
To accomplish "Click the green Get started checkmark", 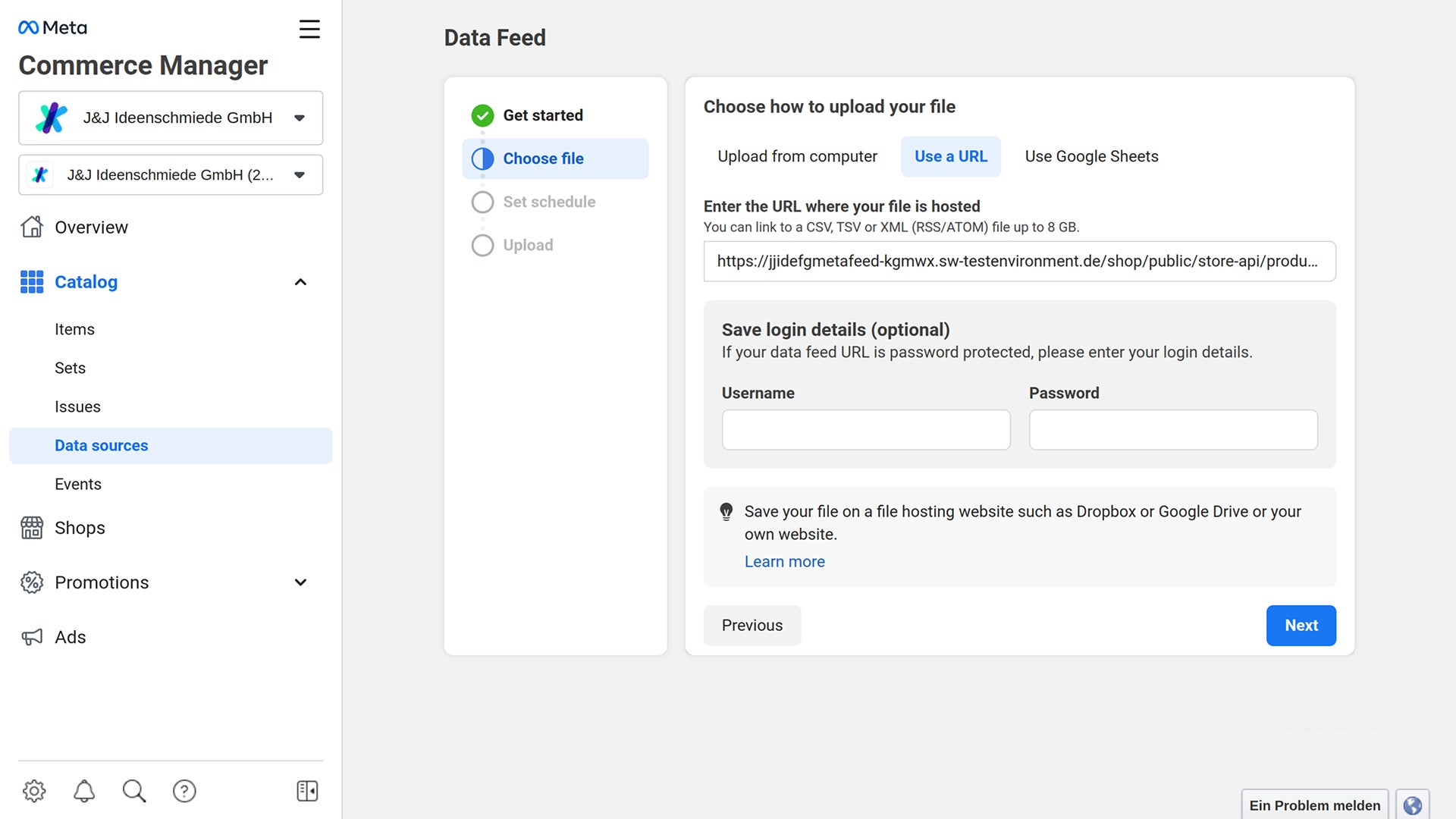I will point(482,115).
